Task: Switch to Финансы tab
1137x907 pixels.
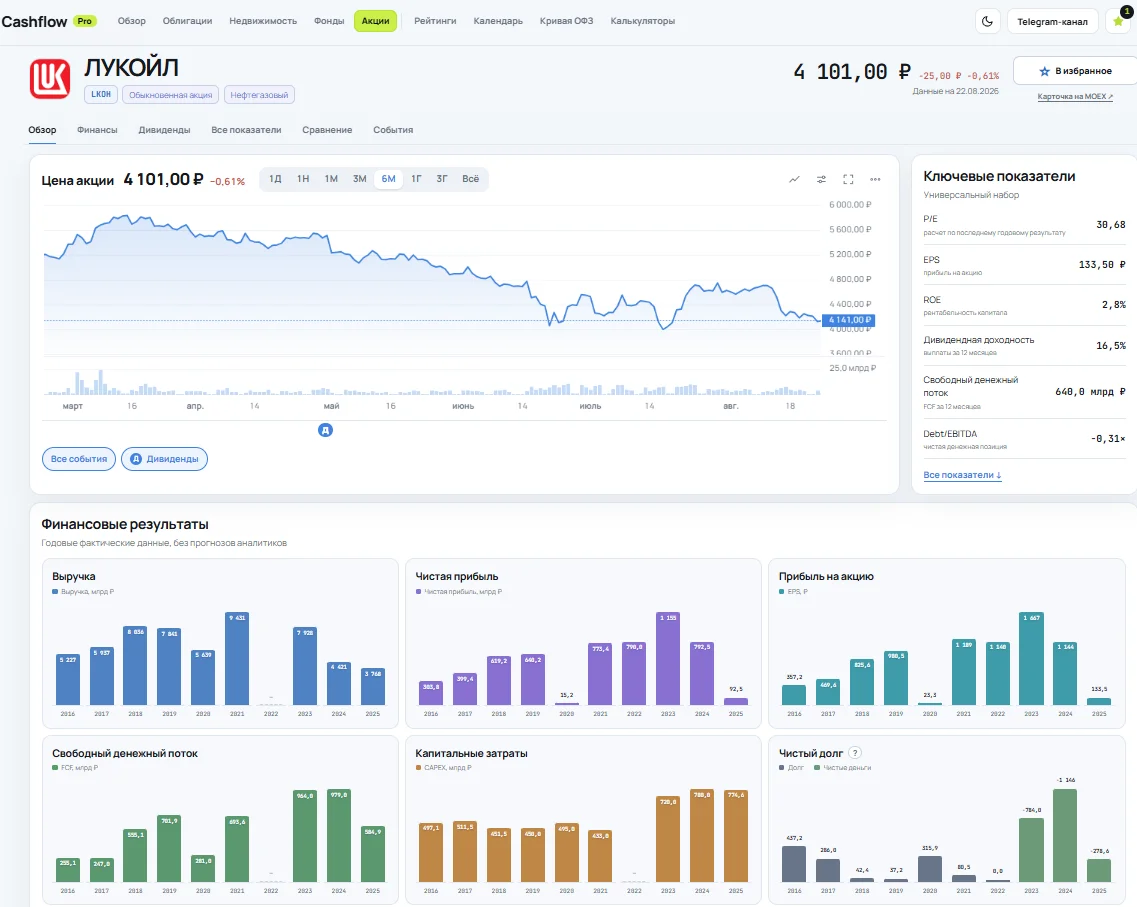Action: 97,130
